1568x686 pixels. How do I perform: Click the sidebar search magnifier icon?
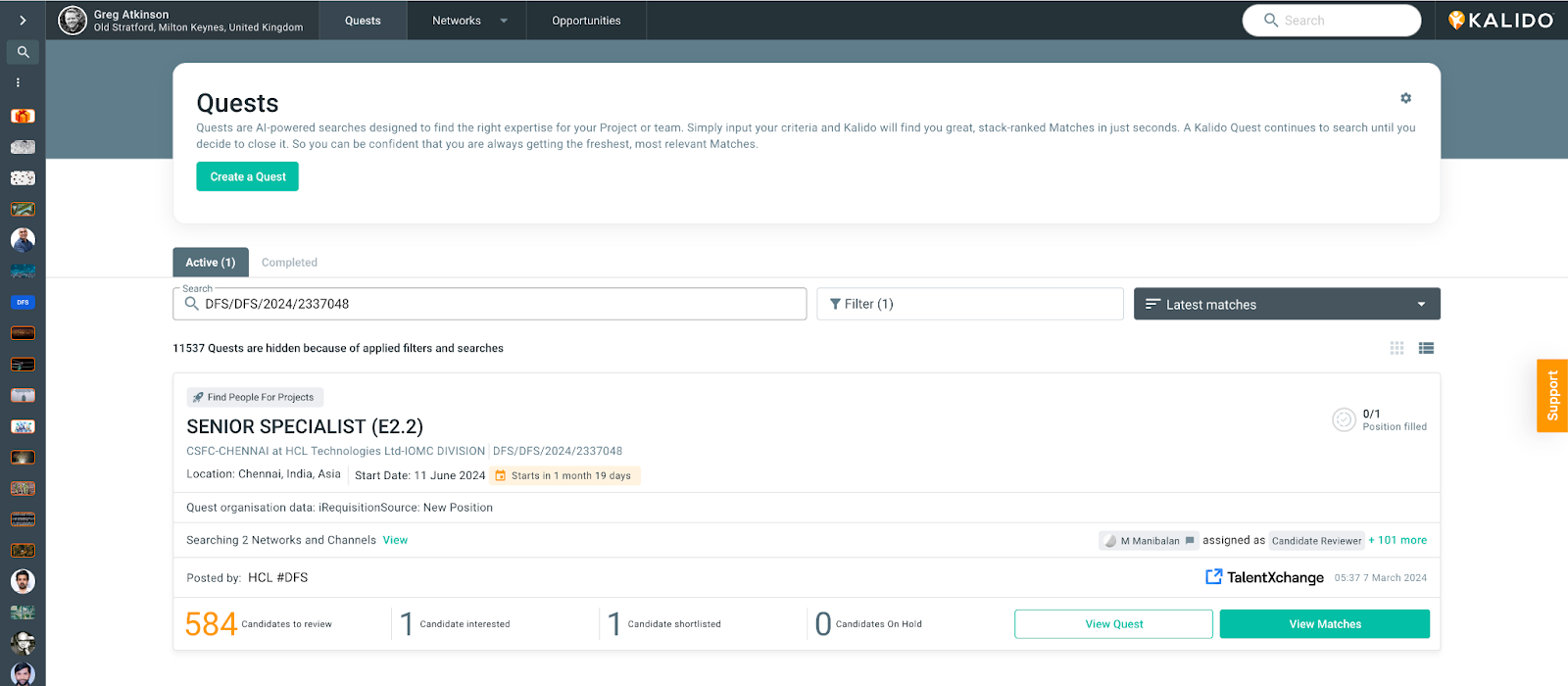23,52
